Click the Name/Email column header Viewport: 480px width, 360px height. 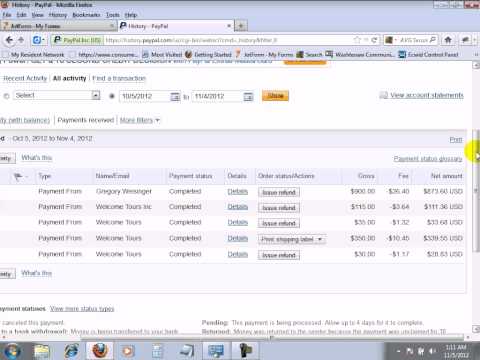tap(112, 176)
